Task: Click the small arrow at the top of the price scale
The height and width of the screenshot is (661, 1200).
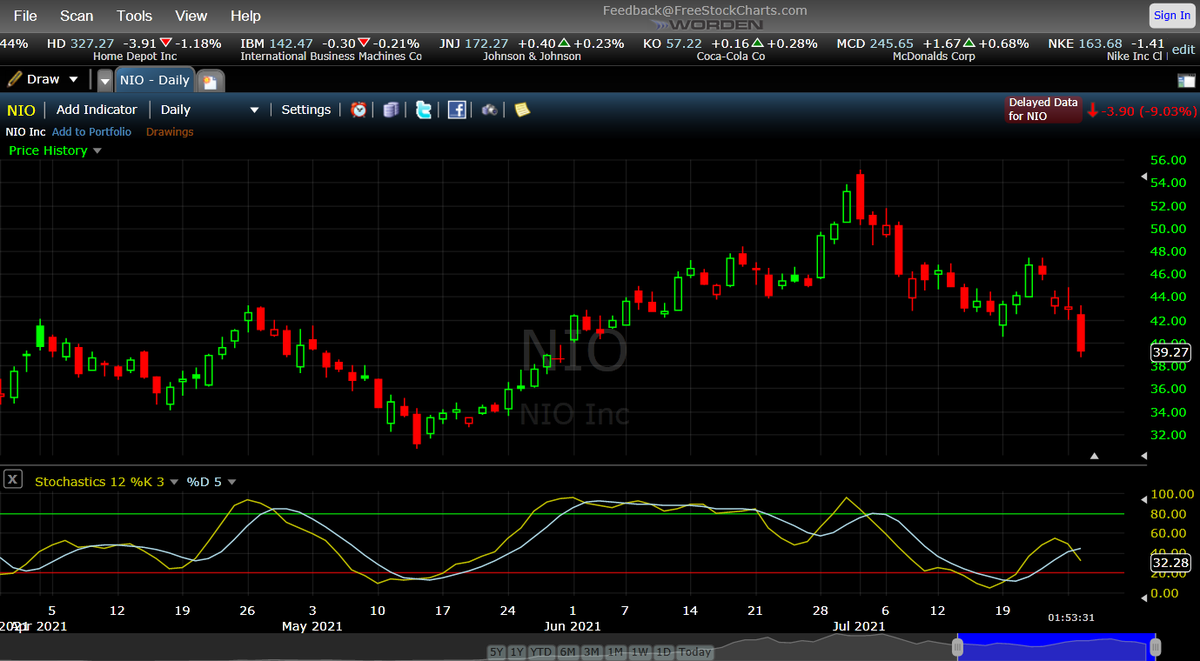Action: (x=1144, y=178)
